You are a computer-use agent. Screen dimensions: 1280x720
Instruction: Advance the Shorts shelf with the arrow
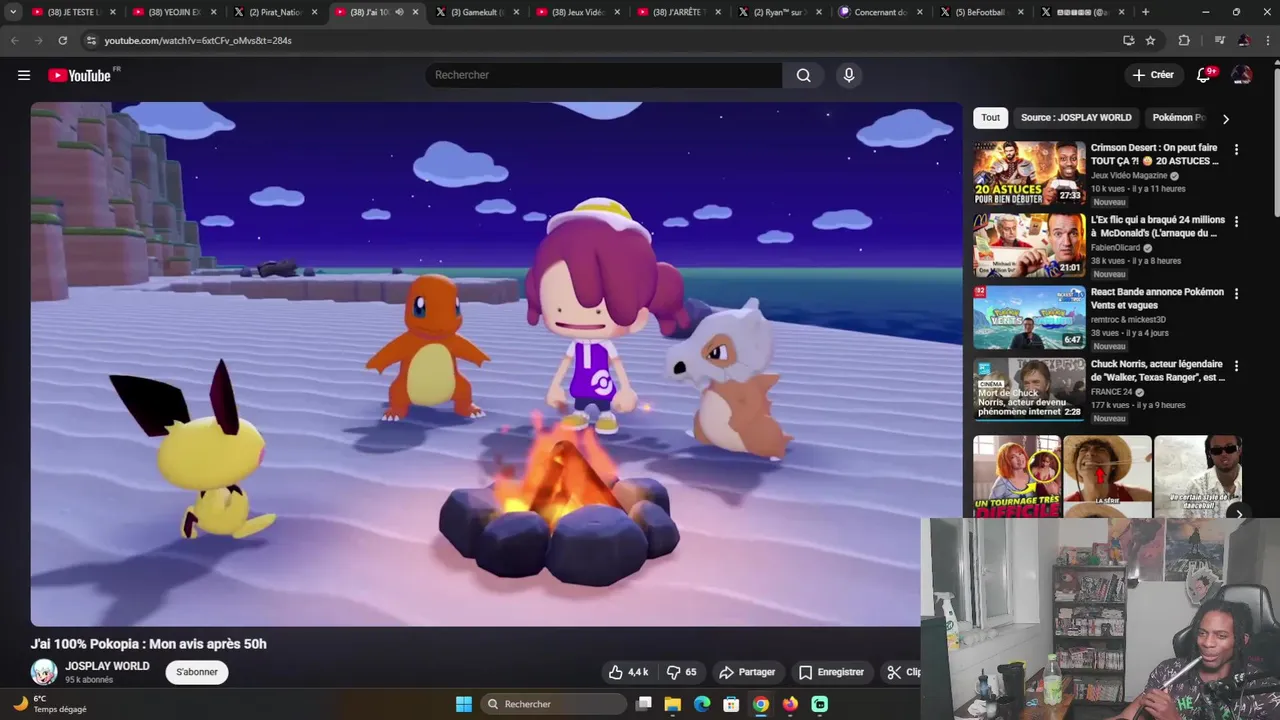tap(1238, 515)
